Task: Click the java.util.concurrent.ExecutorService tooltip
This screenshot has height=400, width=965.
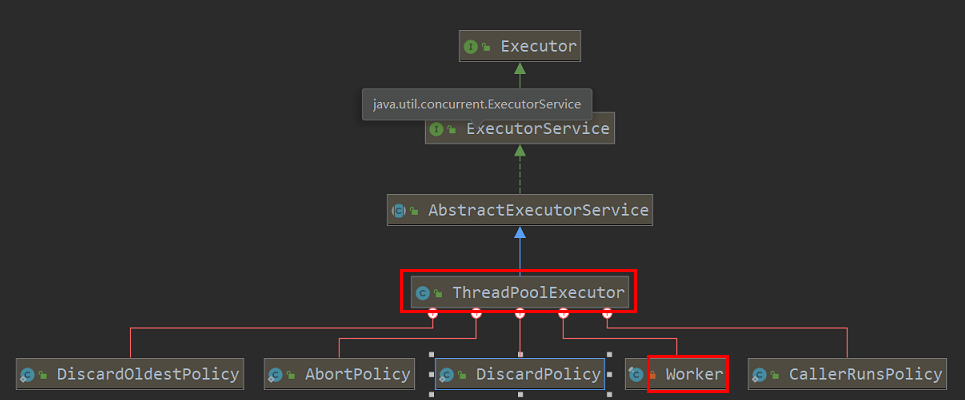Action: 477,104
